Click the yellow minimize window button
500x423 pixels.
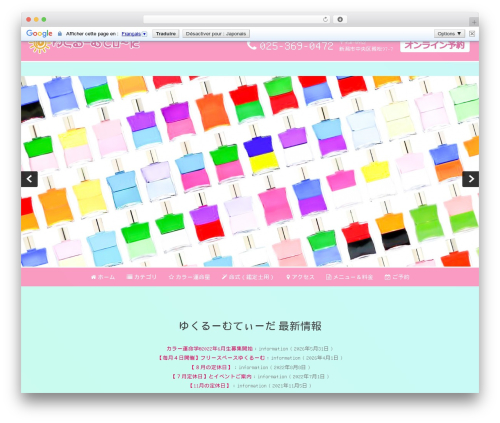pos(36,20)
